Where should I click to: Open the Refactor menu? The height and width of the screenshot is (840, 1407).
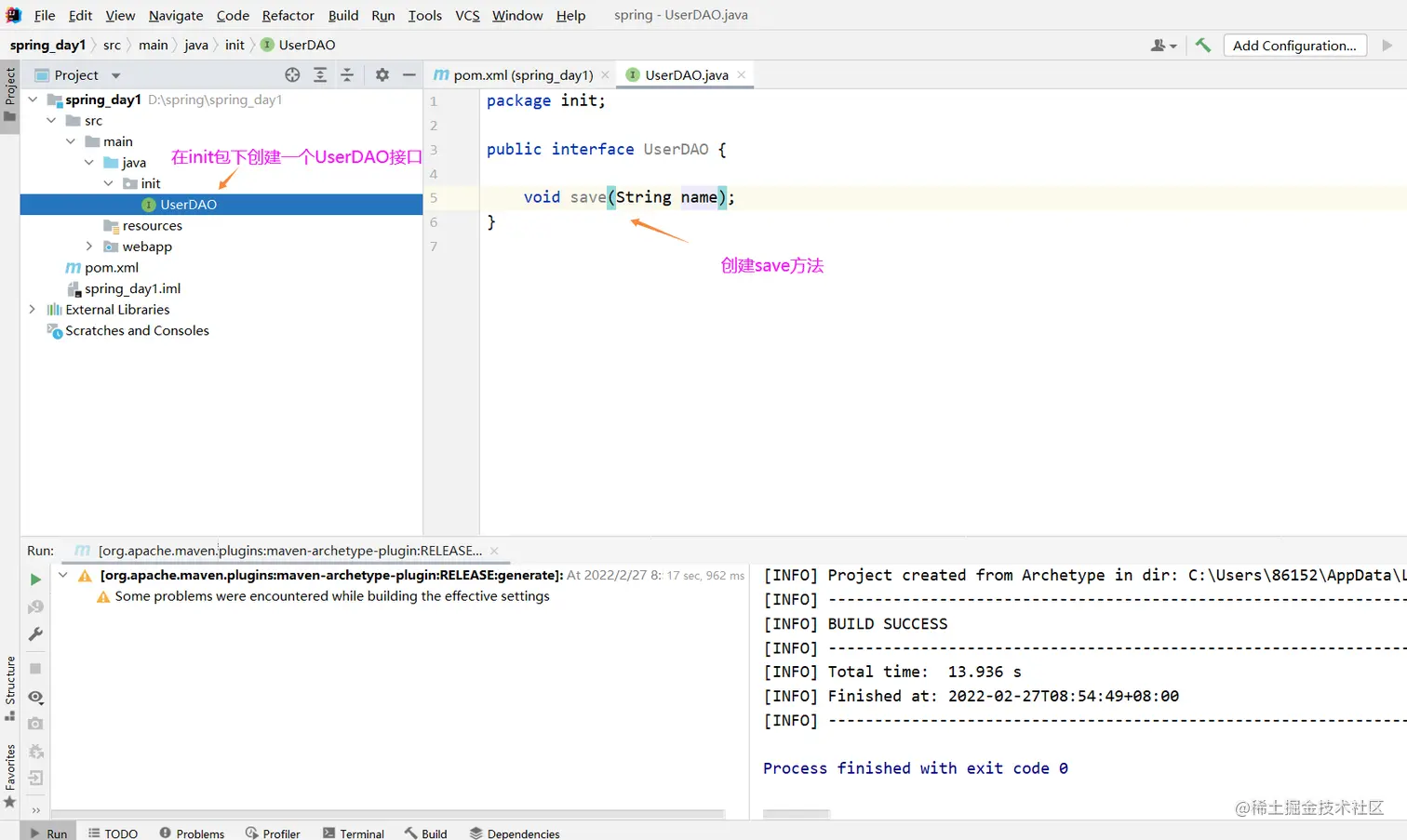click(288, 15)
